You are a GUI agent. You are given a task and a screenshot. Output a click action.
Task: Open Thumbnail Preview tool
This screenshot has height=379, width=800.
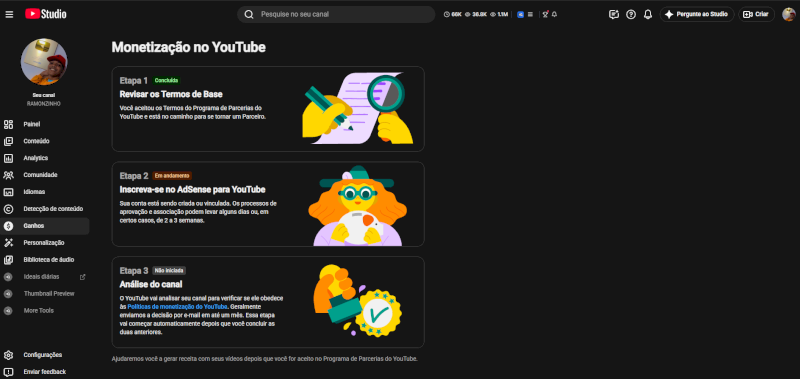[45, 293]
